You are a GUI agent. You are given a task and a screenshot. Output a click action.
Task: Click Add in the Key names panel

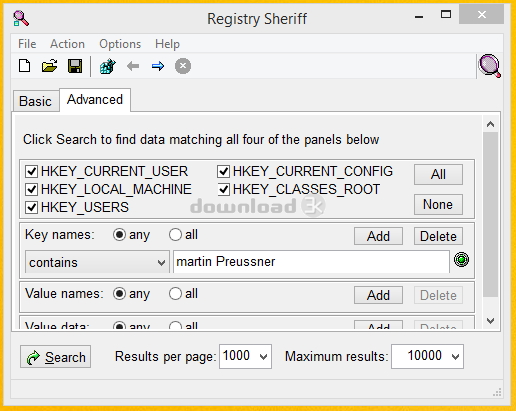378,236
